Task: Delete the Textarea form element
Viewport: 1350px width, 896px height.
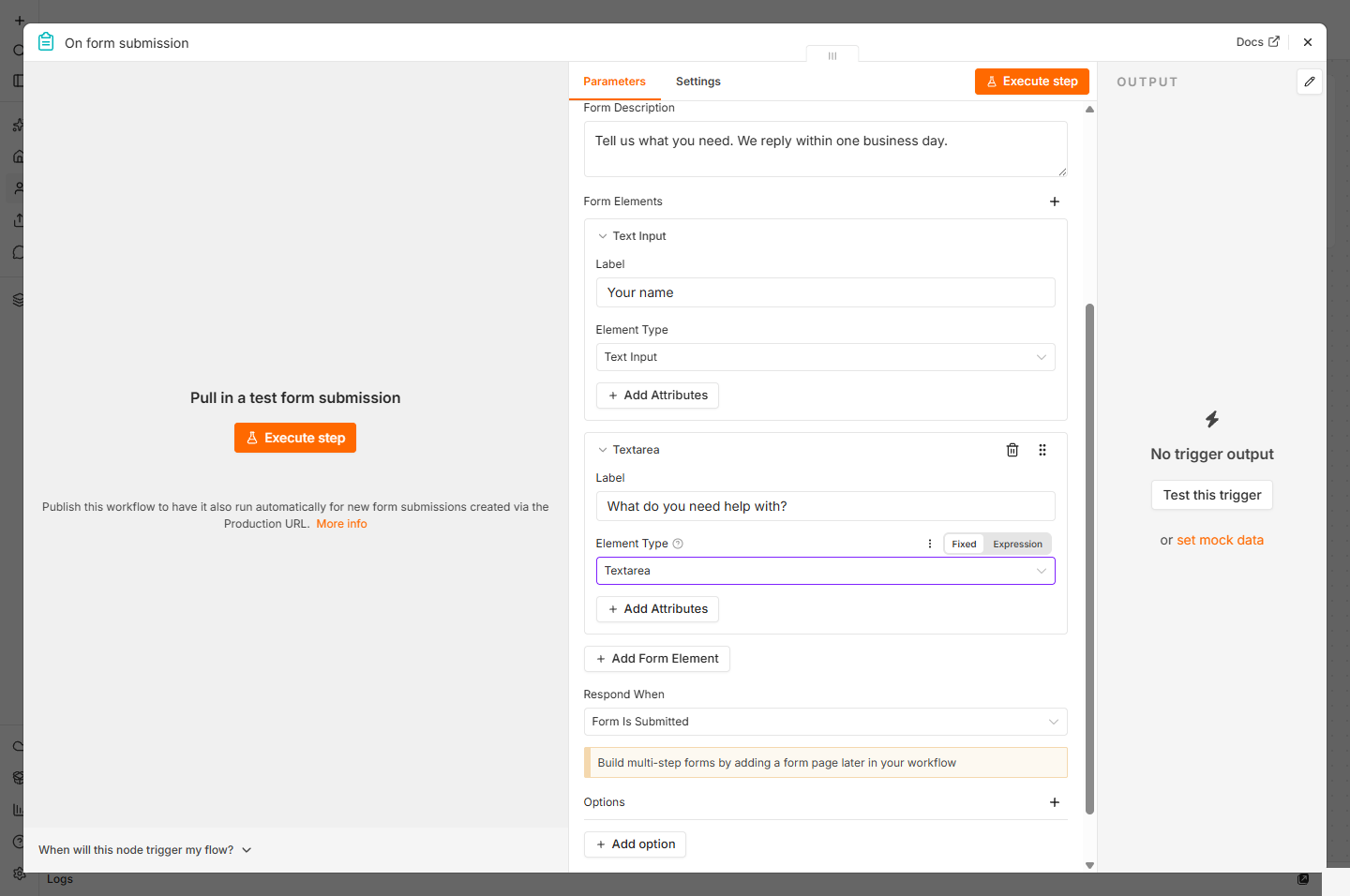Action: click(x=1012, y=450)
